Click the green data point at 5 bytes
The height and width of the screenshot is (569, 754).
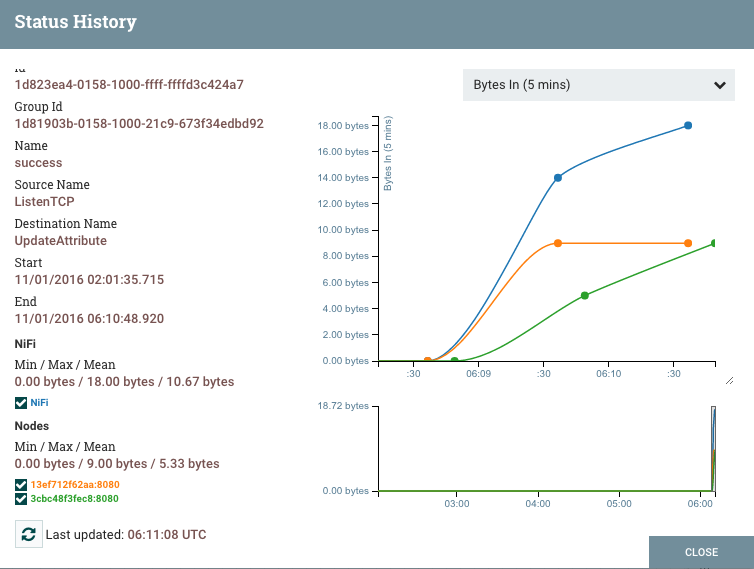click(585, 295)
